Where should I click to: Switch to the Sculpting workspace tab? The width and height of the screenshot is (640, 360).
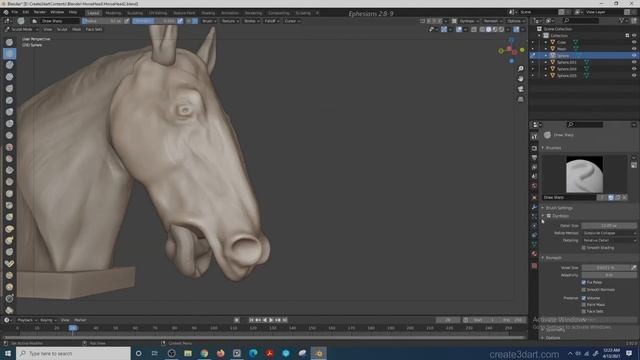point(135,13)
